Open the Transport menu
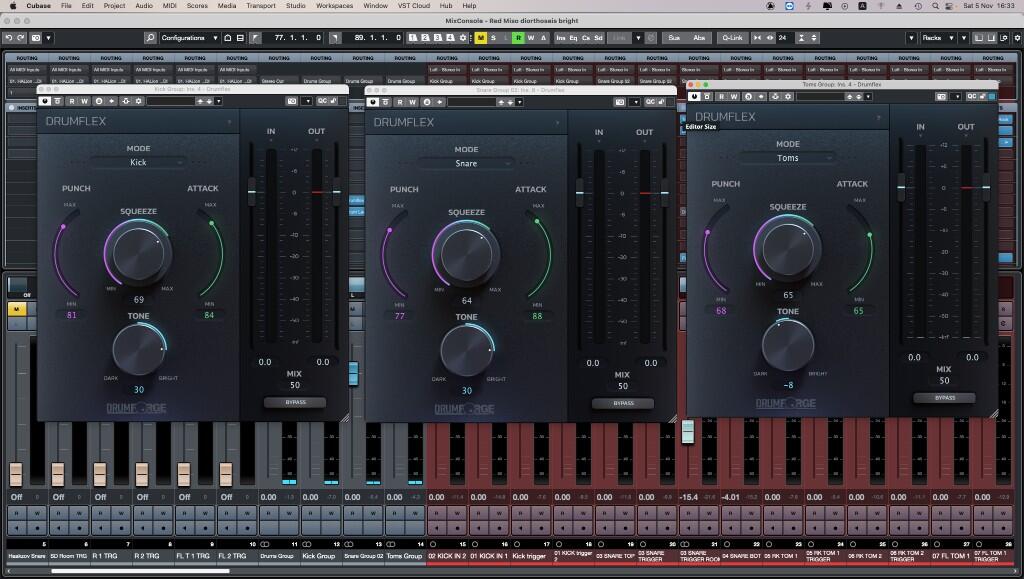Image resolution: width=1024 pixels, height=579 pixels. pos(261,5)
